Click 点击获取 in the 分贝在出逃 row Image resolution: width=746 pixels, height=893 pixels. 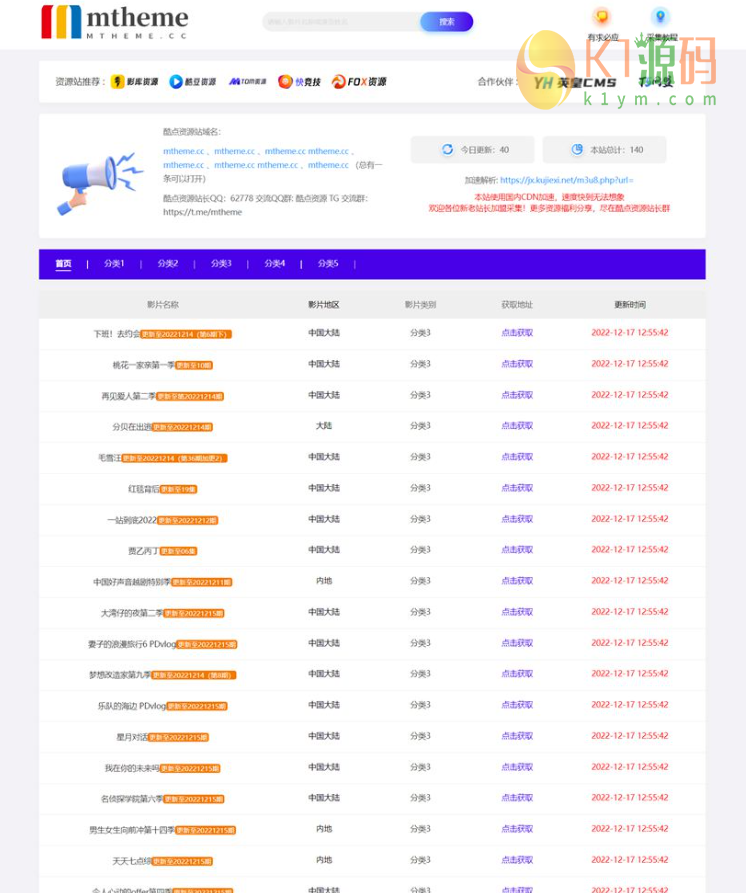click(517, 425)
